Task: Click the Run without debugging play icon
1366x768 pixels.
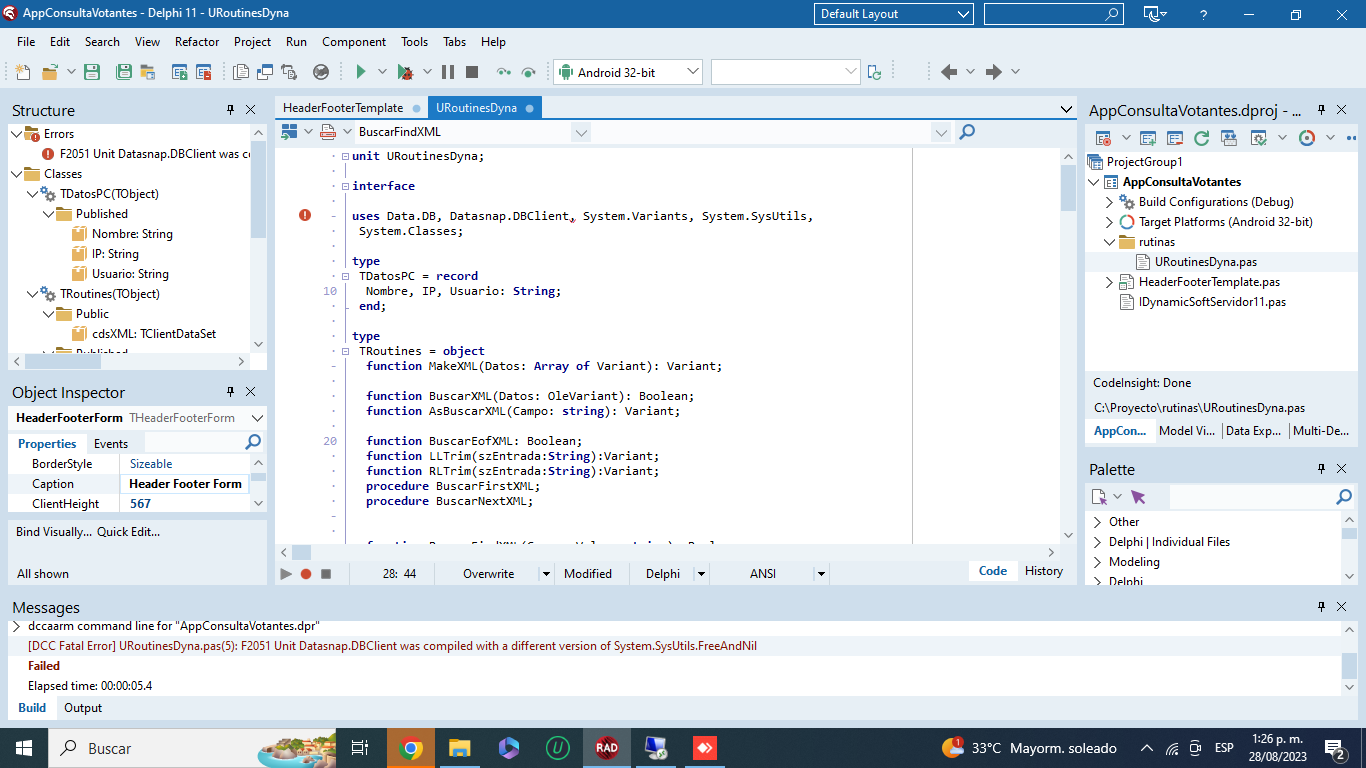Action: point(361,72)
